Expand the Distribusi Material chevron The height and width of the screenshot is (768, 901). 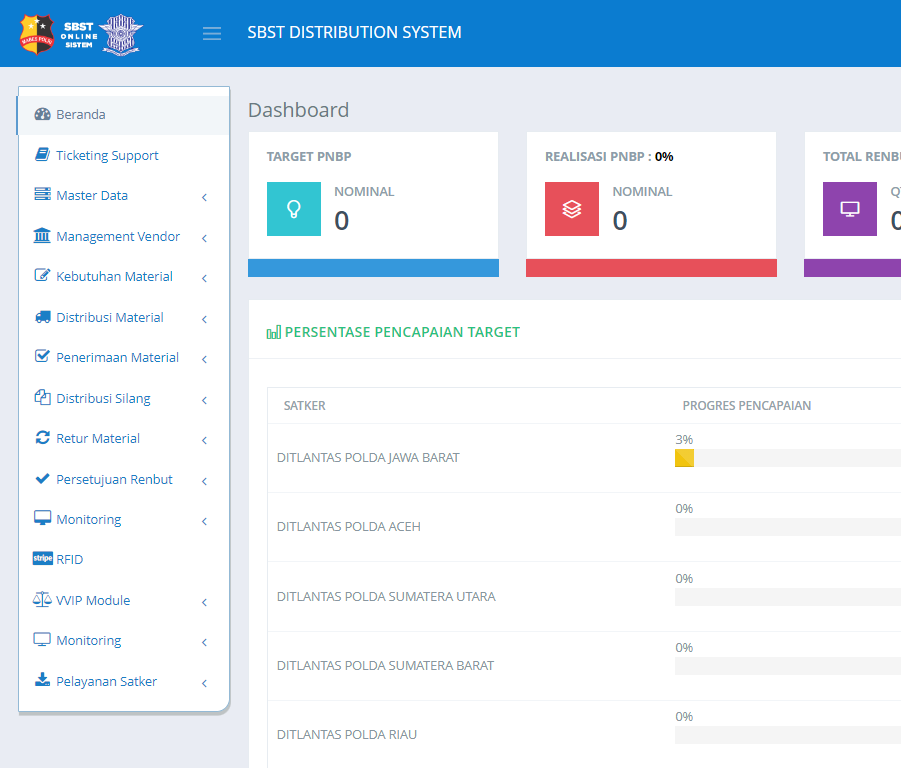pyautogui.click(x=205, y=319)
